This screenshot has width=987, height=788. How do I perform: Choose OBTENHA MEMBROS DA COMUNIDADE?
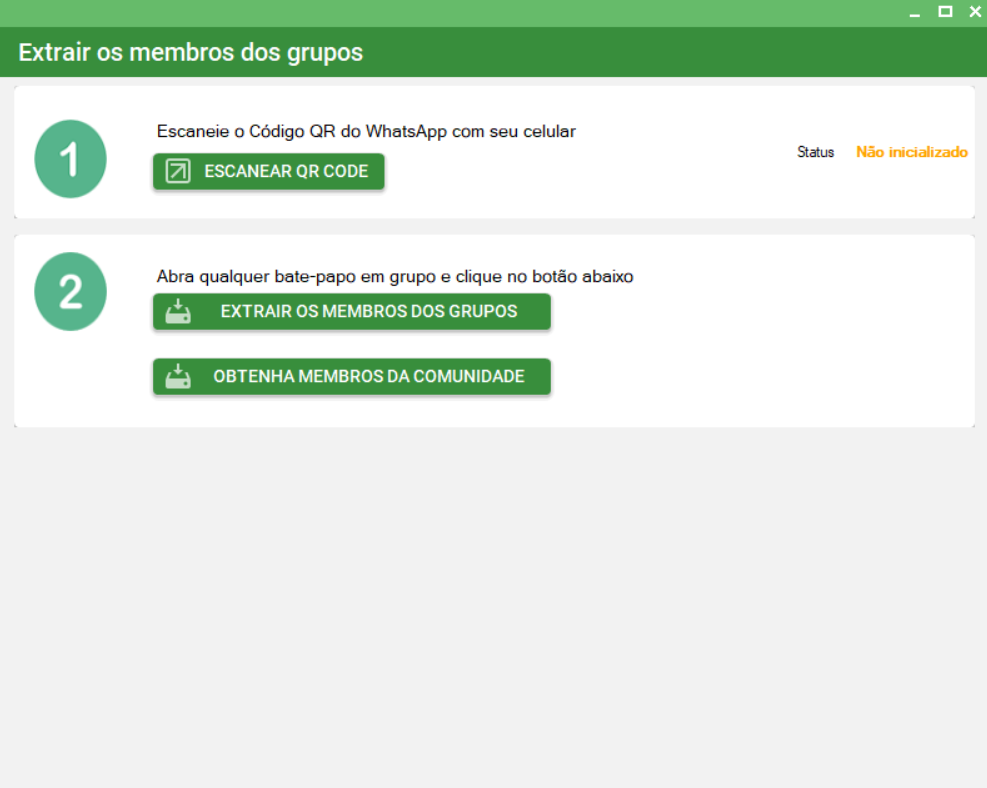tap(368, 377)
